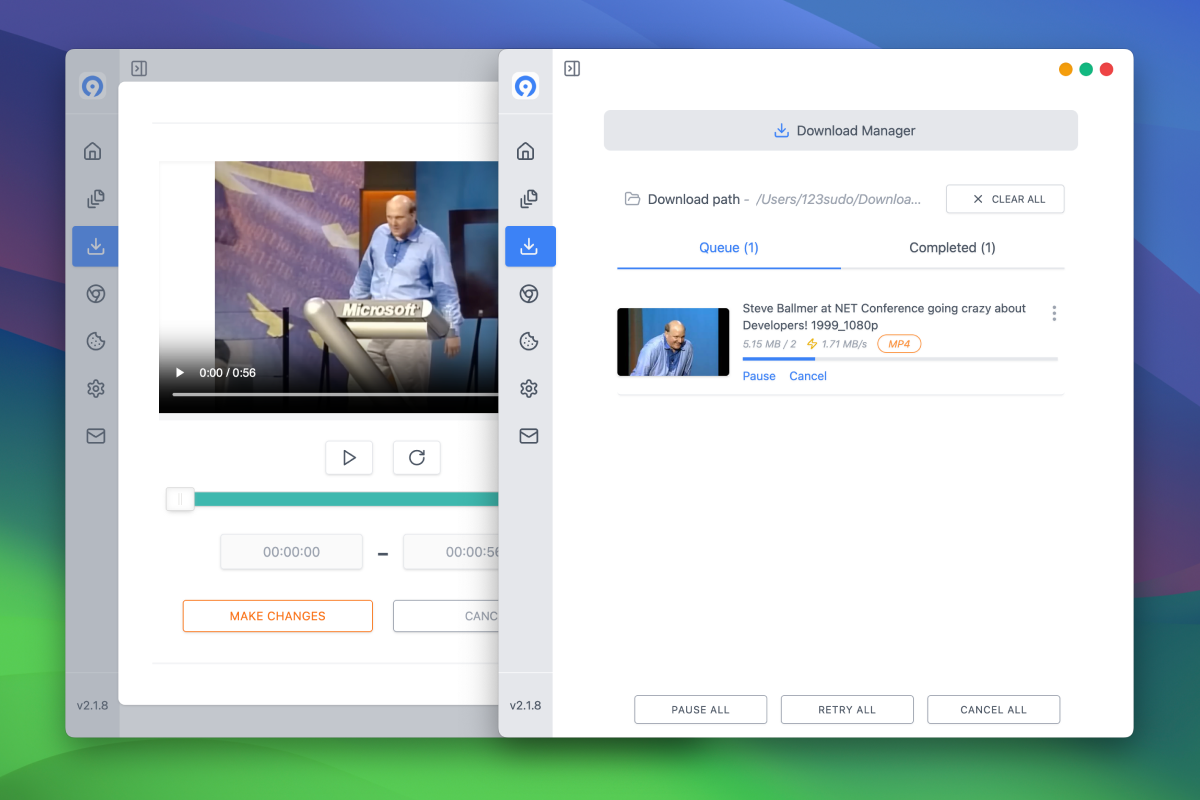Switch to the Completed tab
The height and width of the screenshot is (800, 1200).
click(951, 247)
